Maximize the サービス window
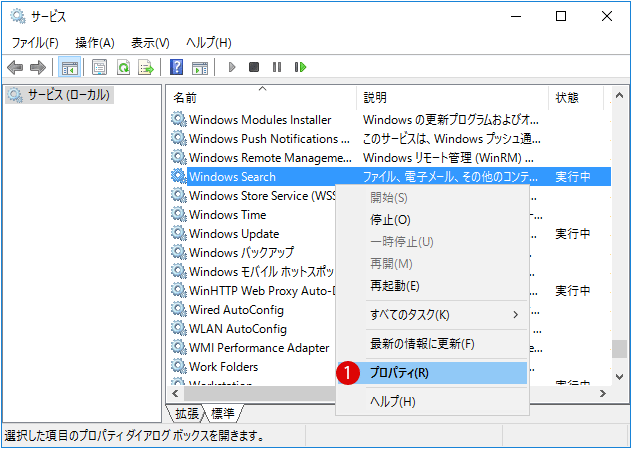 click(x=561, y=16)
